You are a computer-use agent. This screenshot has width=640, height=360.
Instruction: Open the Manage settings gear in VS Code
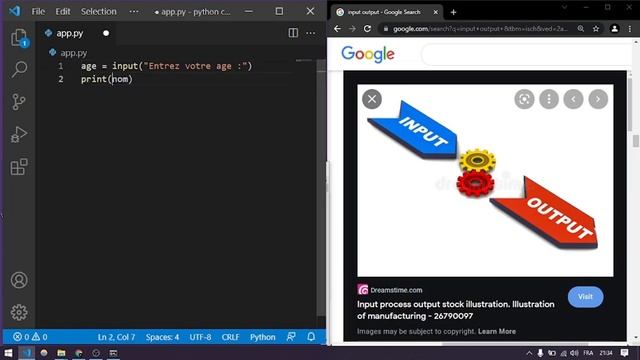[x=19, y=312]
